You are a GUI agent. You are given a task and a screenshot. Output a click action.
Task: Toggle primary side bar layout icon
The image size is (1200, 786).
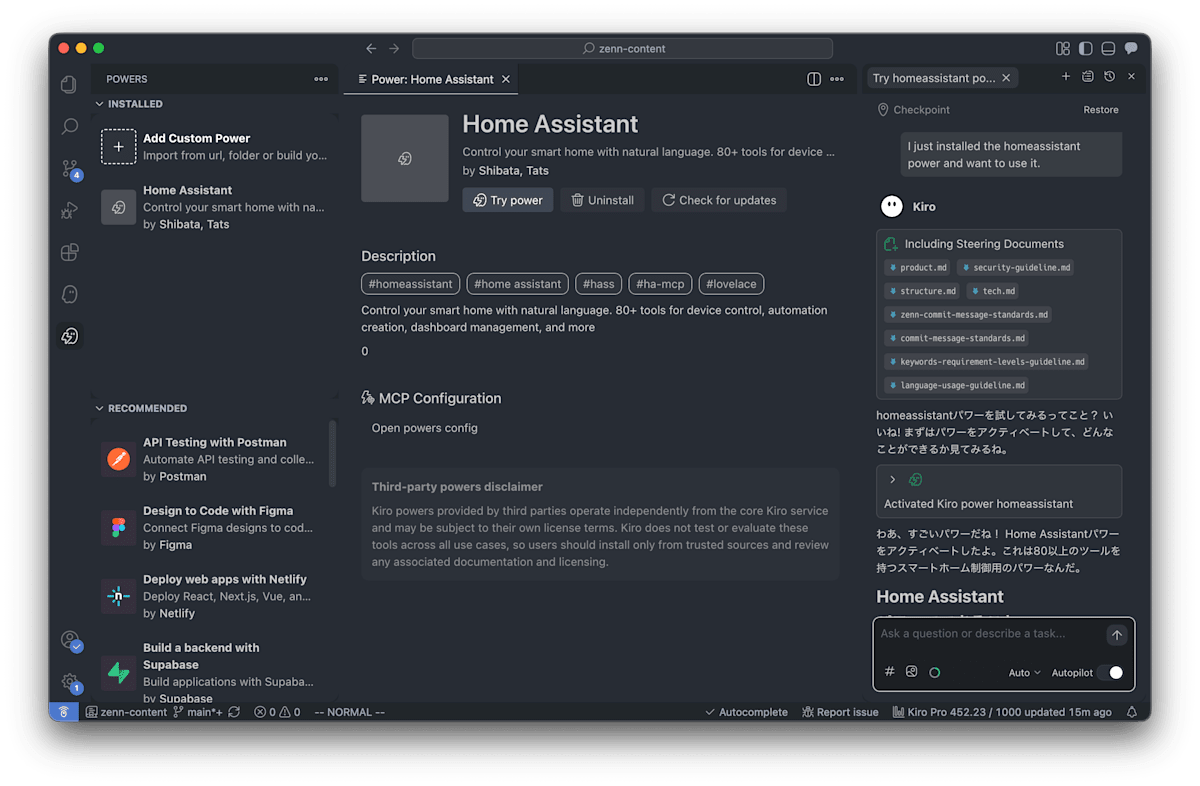[x=1086, y=48]
